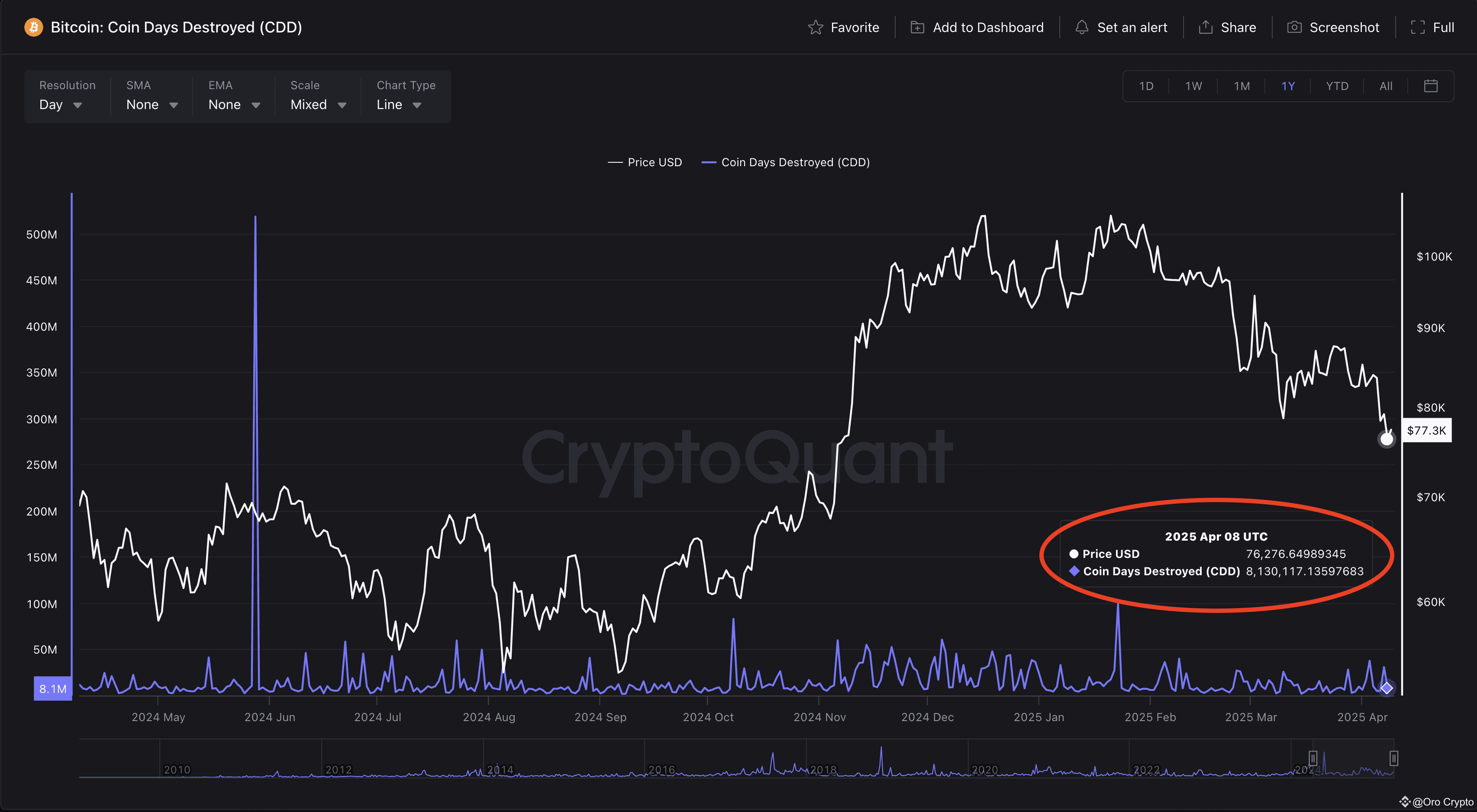Screen dimensions: 1477x812
Task: Click the orange Bitcoin logo icon
Action: click(x=34, y=27)
